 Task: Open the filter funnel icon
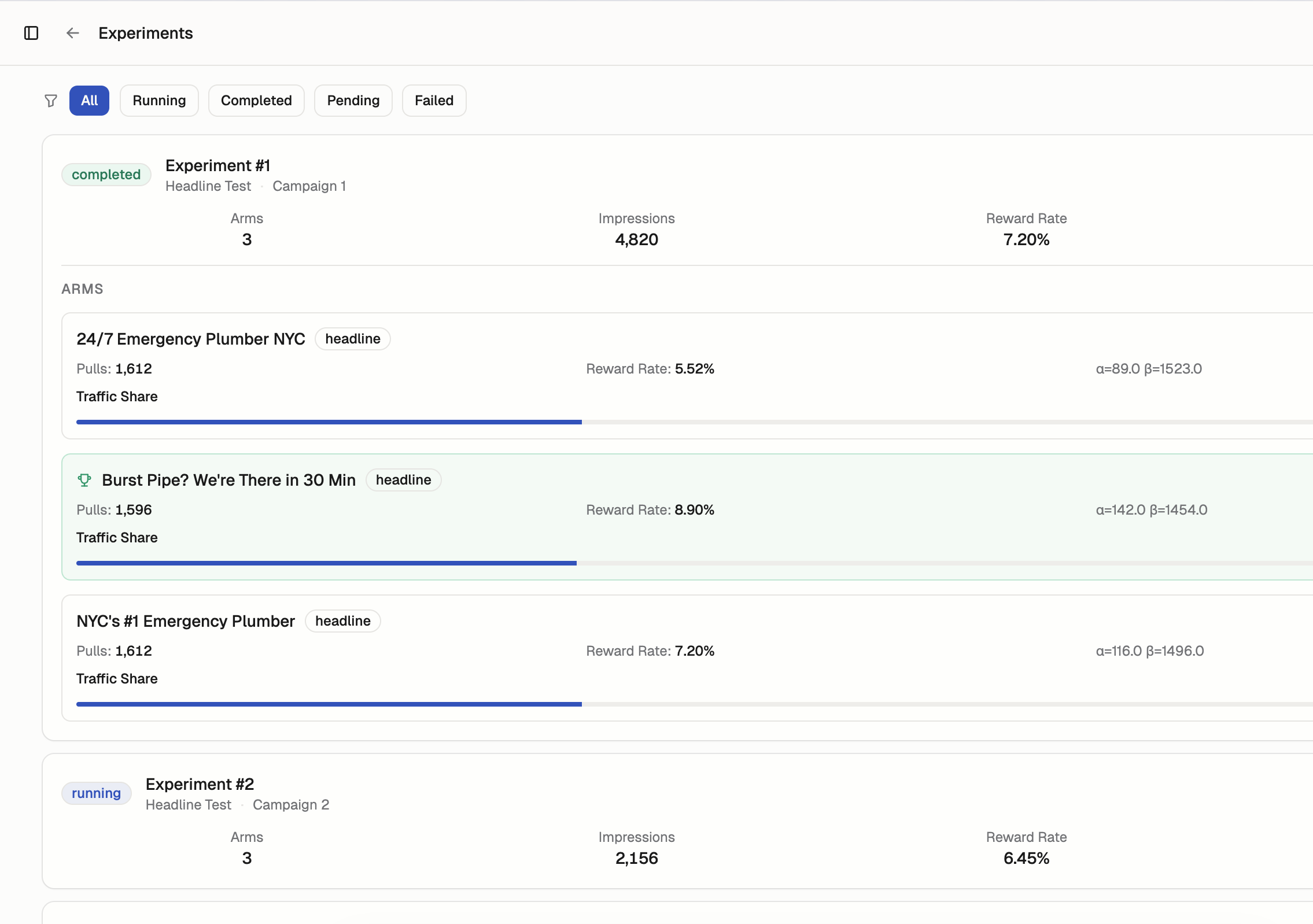tap(50, 100)
